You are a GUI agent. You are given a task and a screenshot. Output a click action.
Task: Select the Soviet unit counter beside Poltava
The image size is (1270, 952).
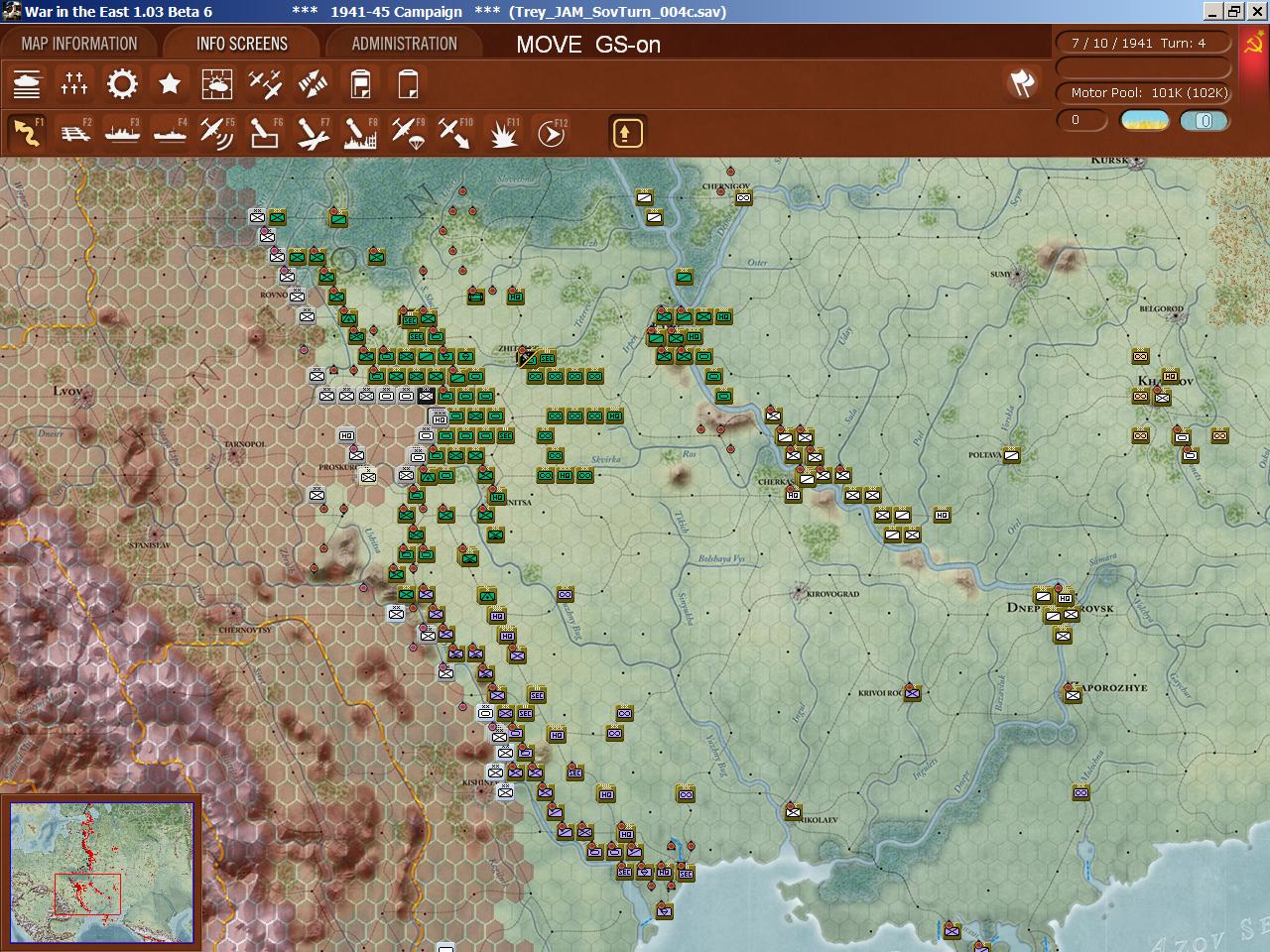[1011, 455]
